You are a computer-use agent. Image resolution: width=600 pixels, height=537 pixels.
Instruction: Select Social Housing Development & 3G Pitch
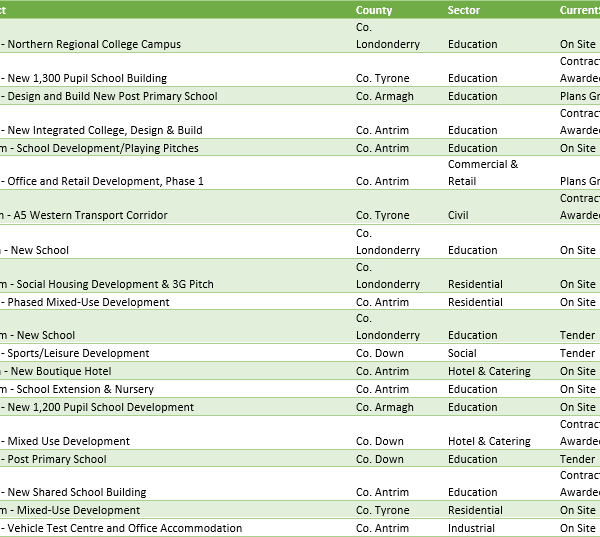coord(115,284)
